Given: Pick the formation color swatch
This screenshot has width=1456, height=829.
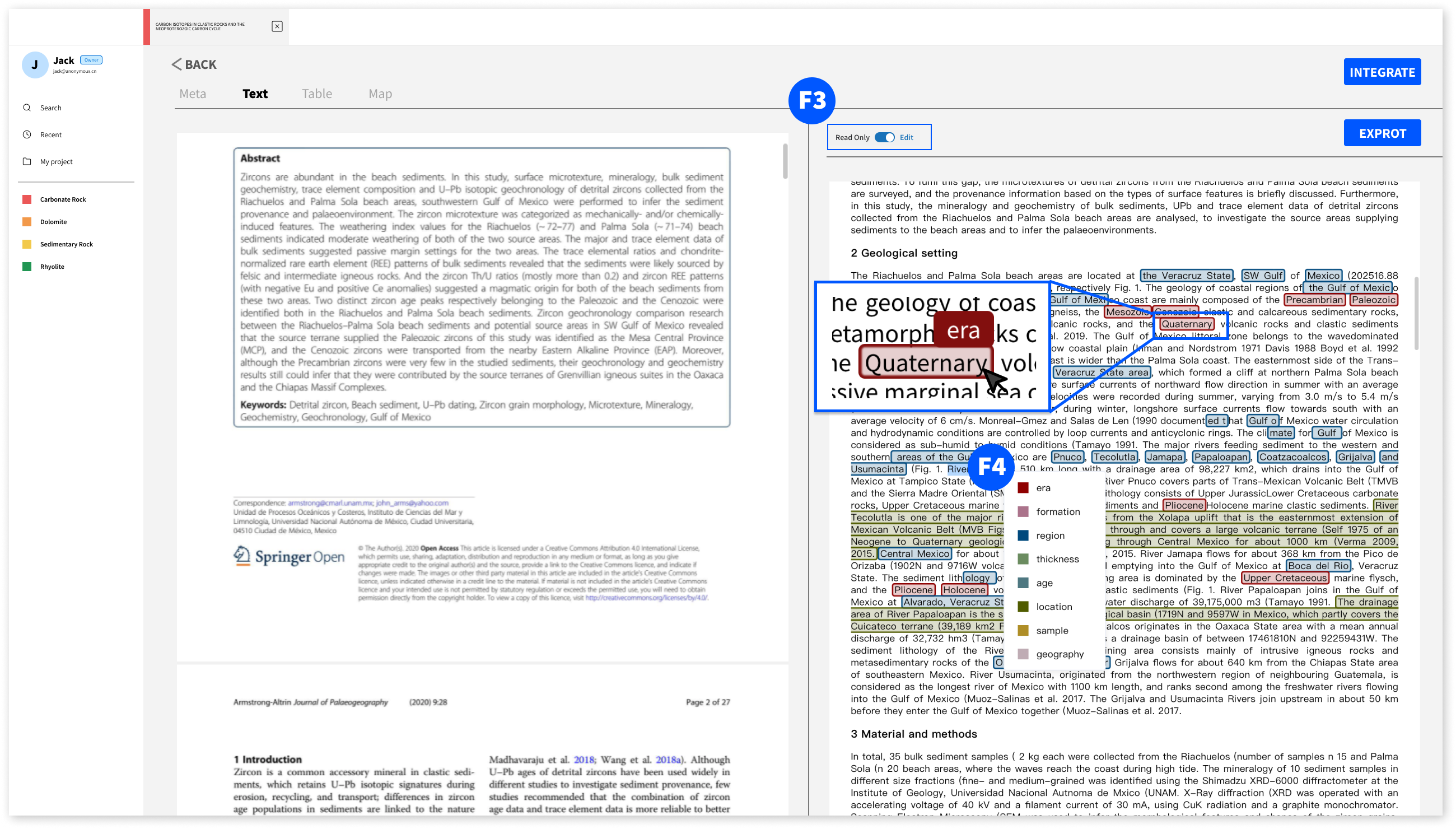Looking at the screenshot, I should tap(1023, 511).
